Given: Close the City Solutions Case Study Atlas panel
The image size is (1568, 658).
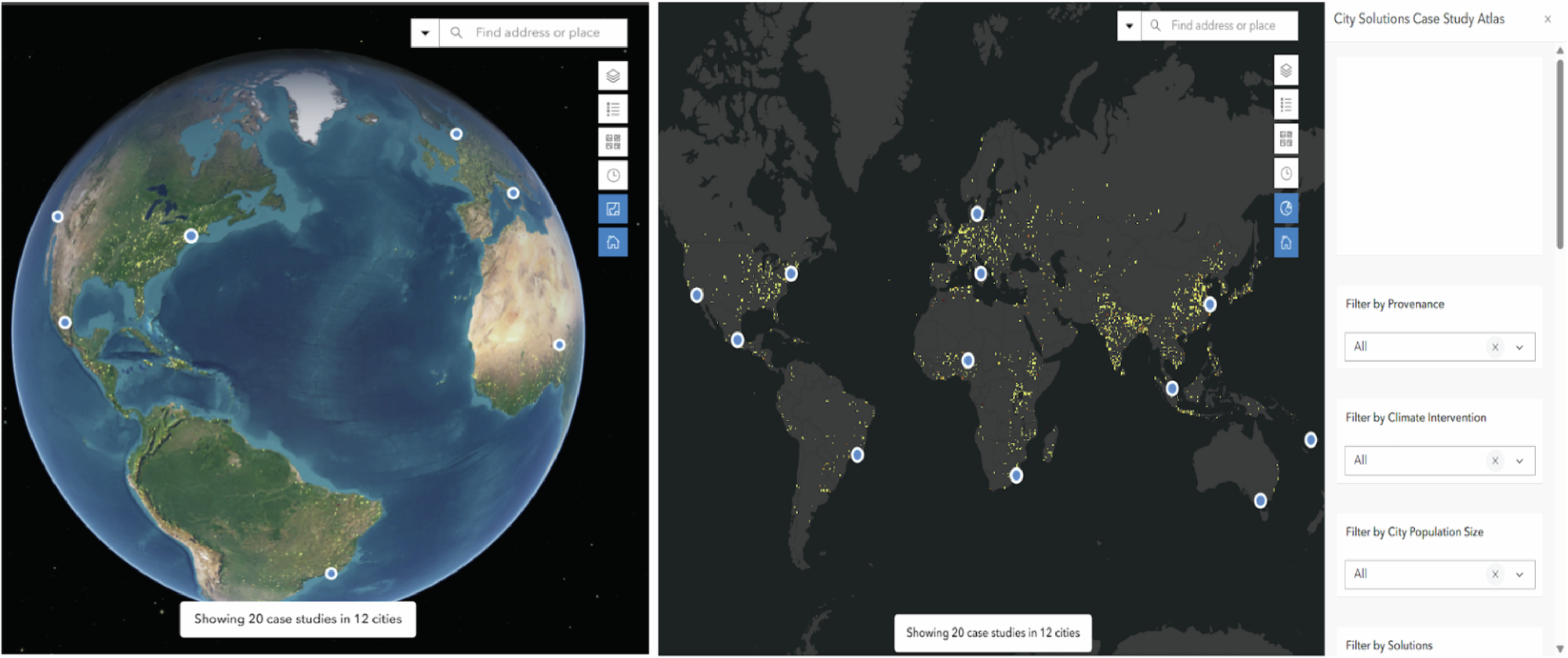Looking at the screenshot, I should pyautogui.click(x=1548, y=20).
